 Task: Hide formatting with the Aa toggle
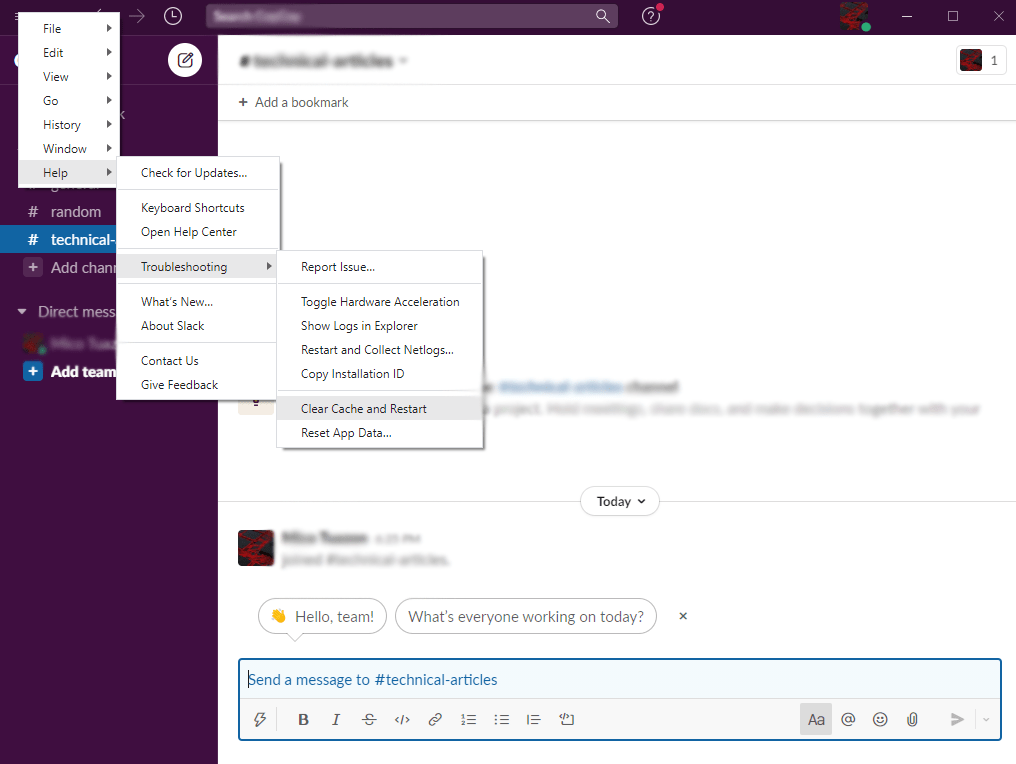[815, 719]
